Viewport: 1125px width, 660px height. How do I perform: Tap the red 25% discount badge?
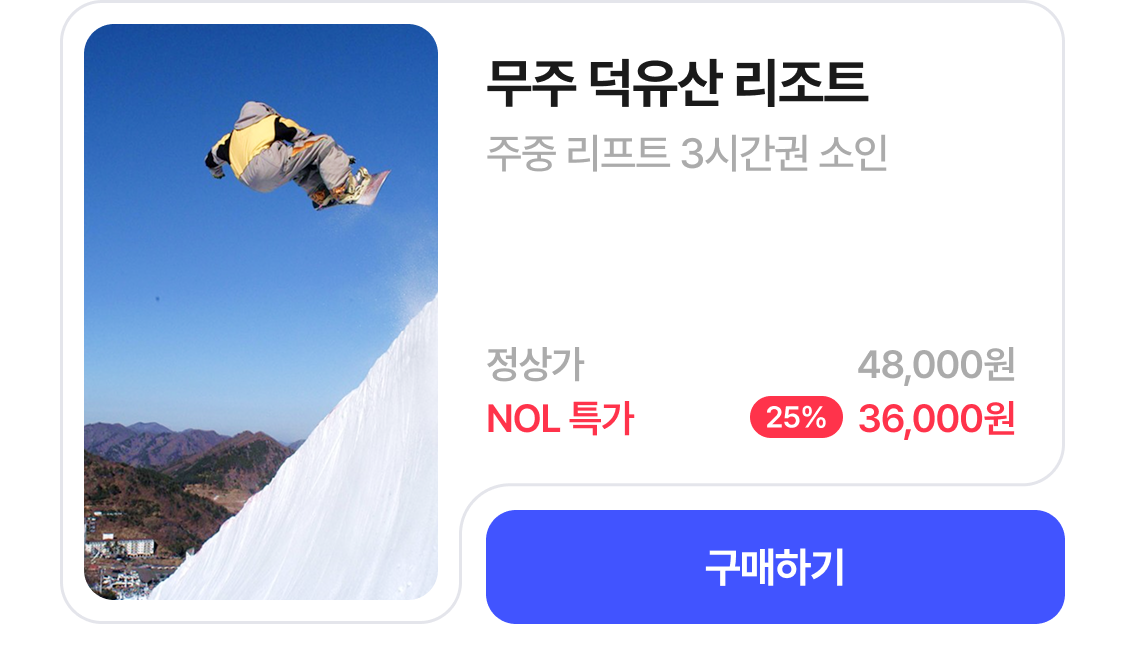click(796, 417)
